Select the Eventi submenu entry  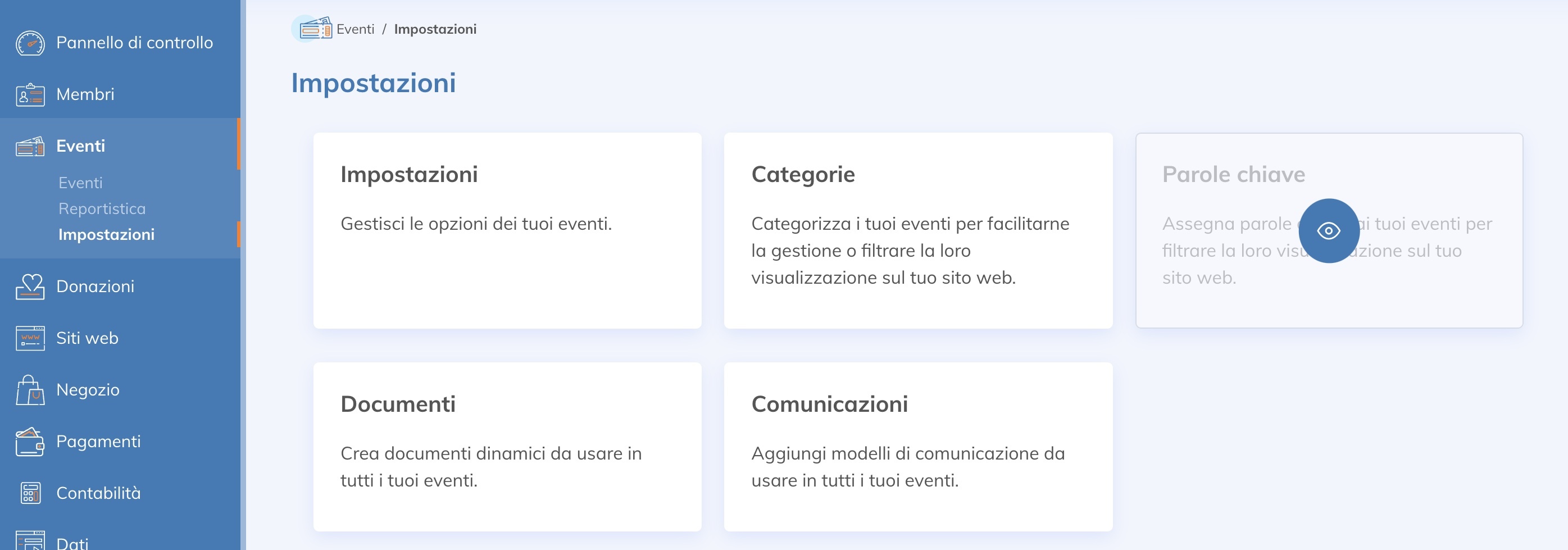point(80,182)
